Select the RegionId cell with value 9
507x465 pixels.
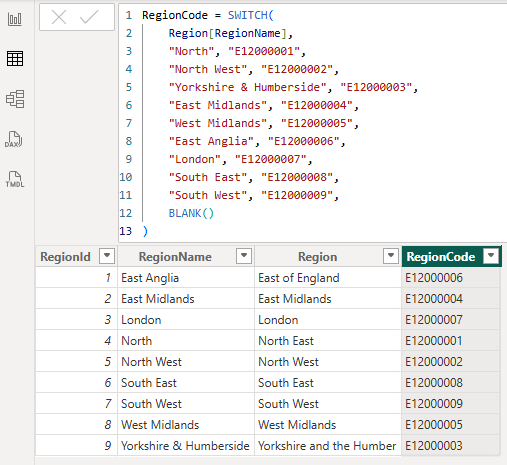point(76,446)
